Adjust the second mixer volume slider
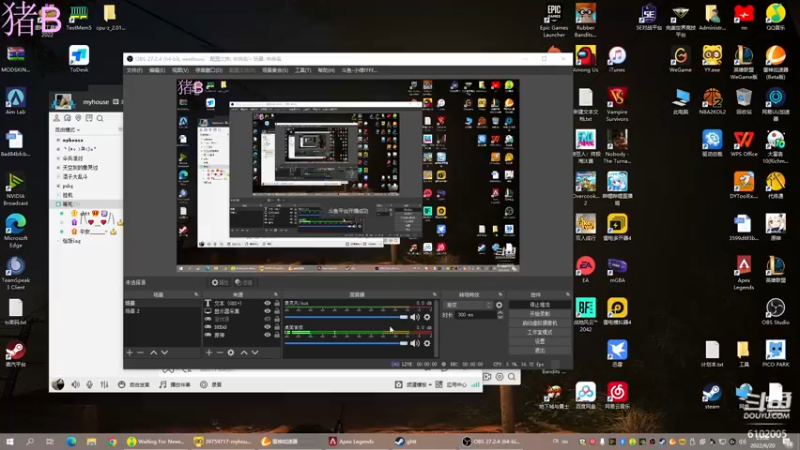The image size is (800, 450). pos(346,343)
